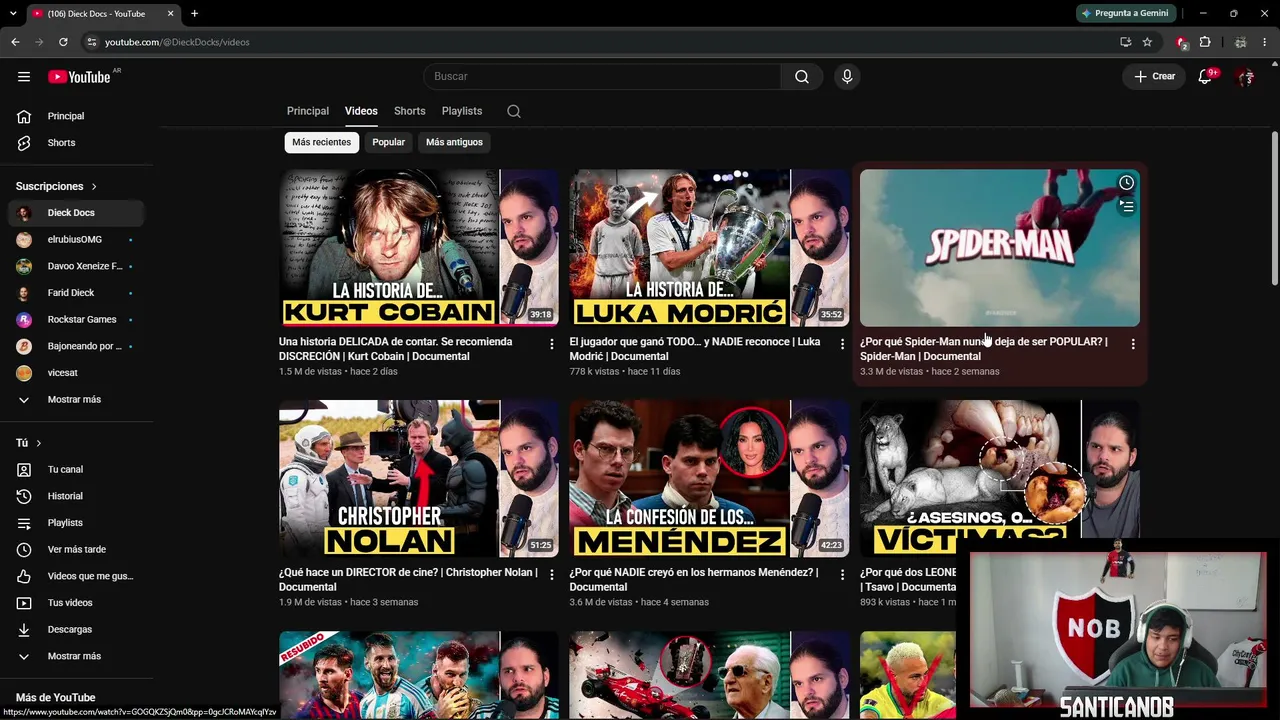Viewport: 1280px width, 720px height.
Task: Switch to the channel Principal tab
Action: pyautogui.click(x=308, y=111)
